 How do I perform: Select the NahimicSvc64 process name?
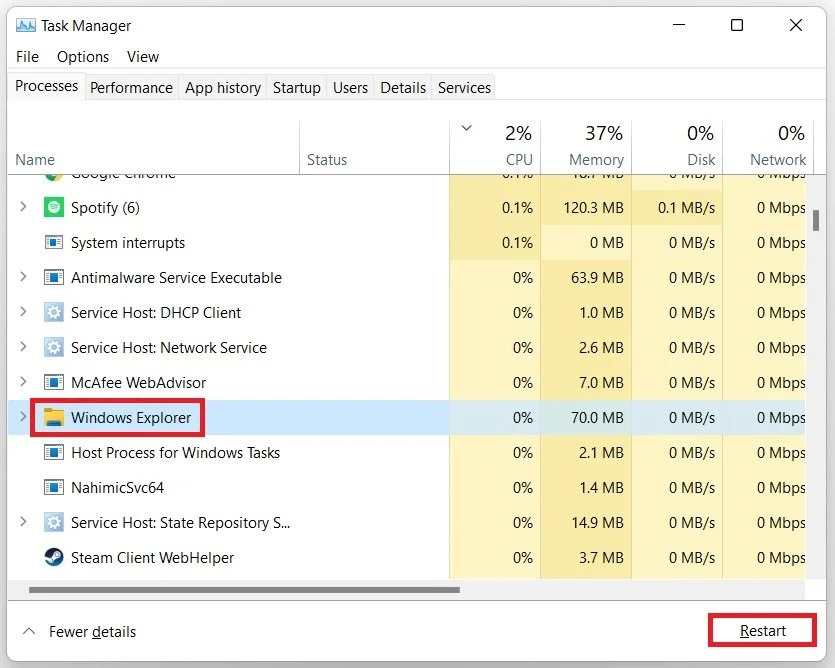(117, 488)
